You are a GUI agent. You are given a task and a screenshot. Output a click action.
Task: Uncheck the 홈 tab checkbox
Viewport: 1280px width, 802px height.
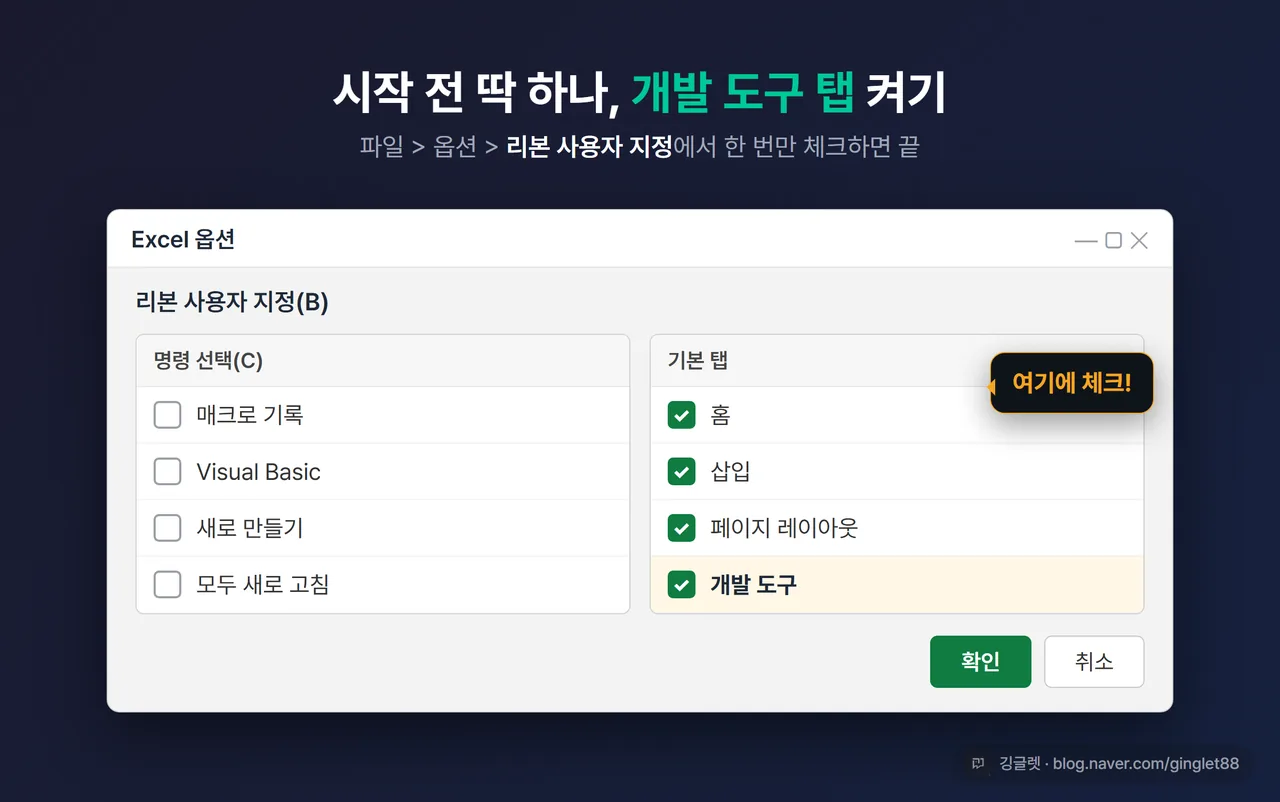681,415
